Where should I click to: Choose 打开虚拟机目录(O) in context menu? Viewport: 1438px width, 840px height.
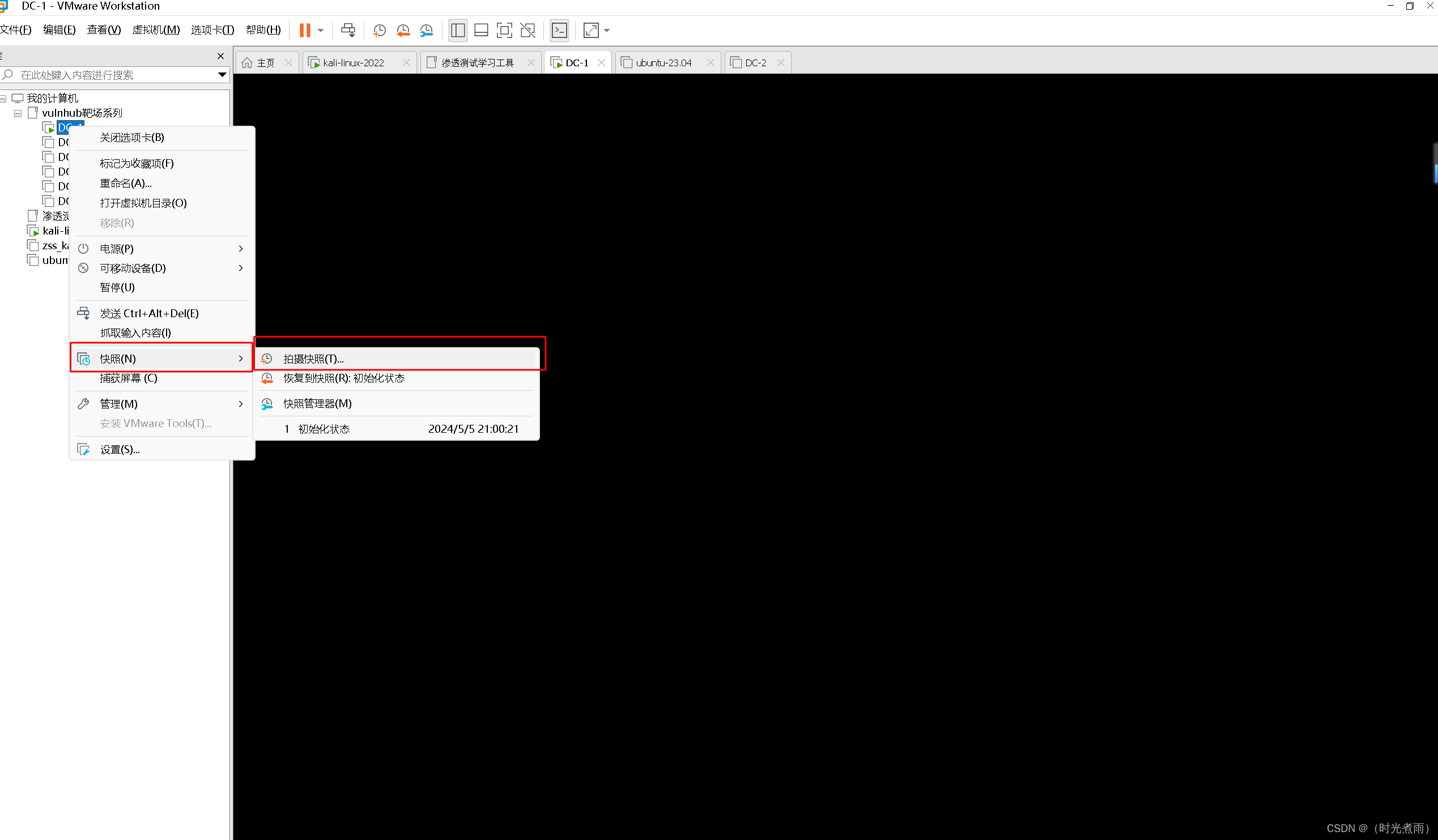(x=162, y=203)
